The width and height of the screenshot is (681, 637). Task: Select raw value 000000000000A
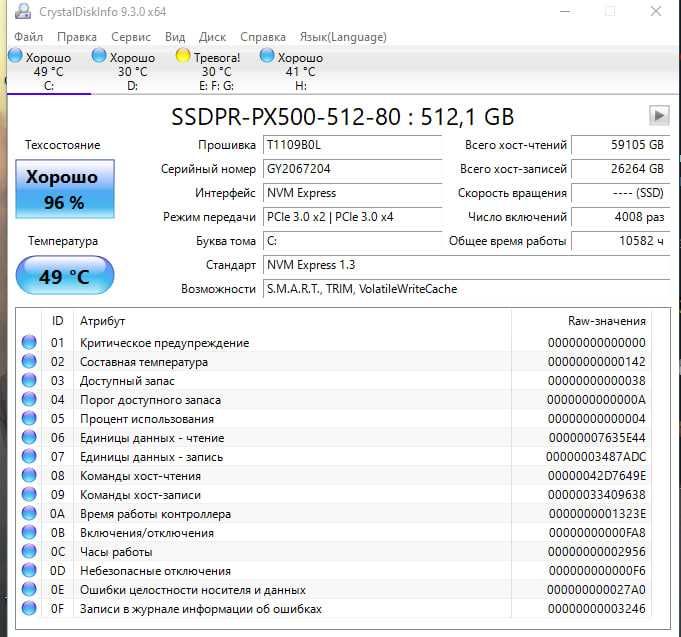(596, 399)
